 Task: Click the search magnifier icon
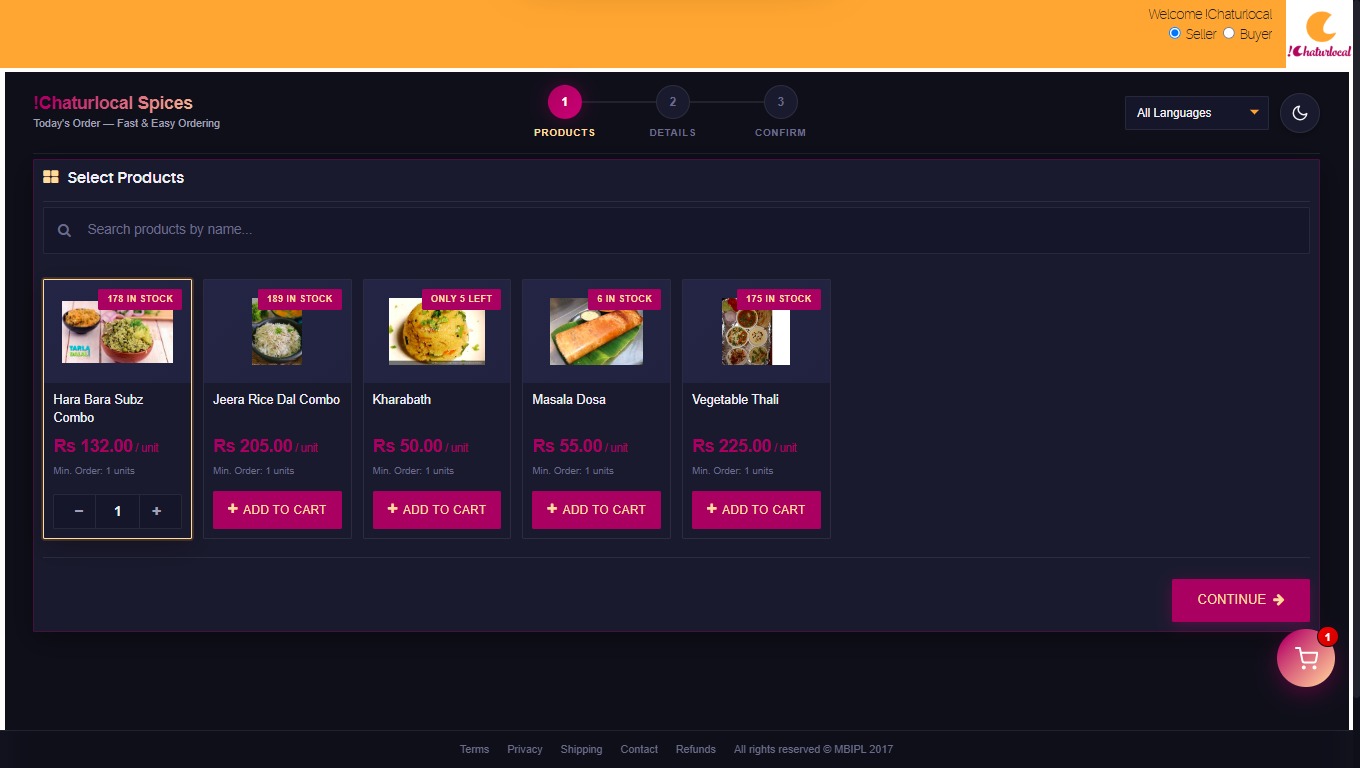coord(64,230)
